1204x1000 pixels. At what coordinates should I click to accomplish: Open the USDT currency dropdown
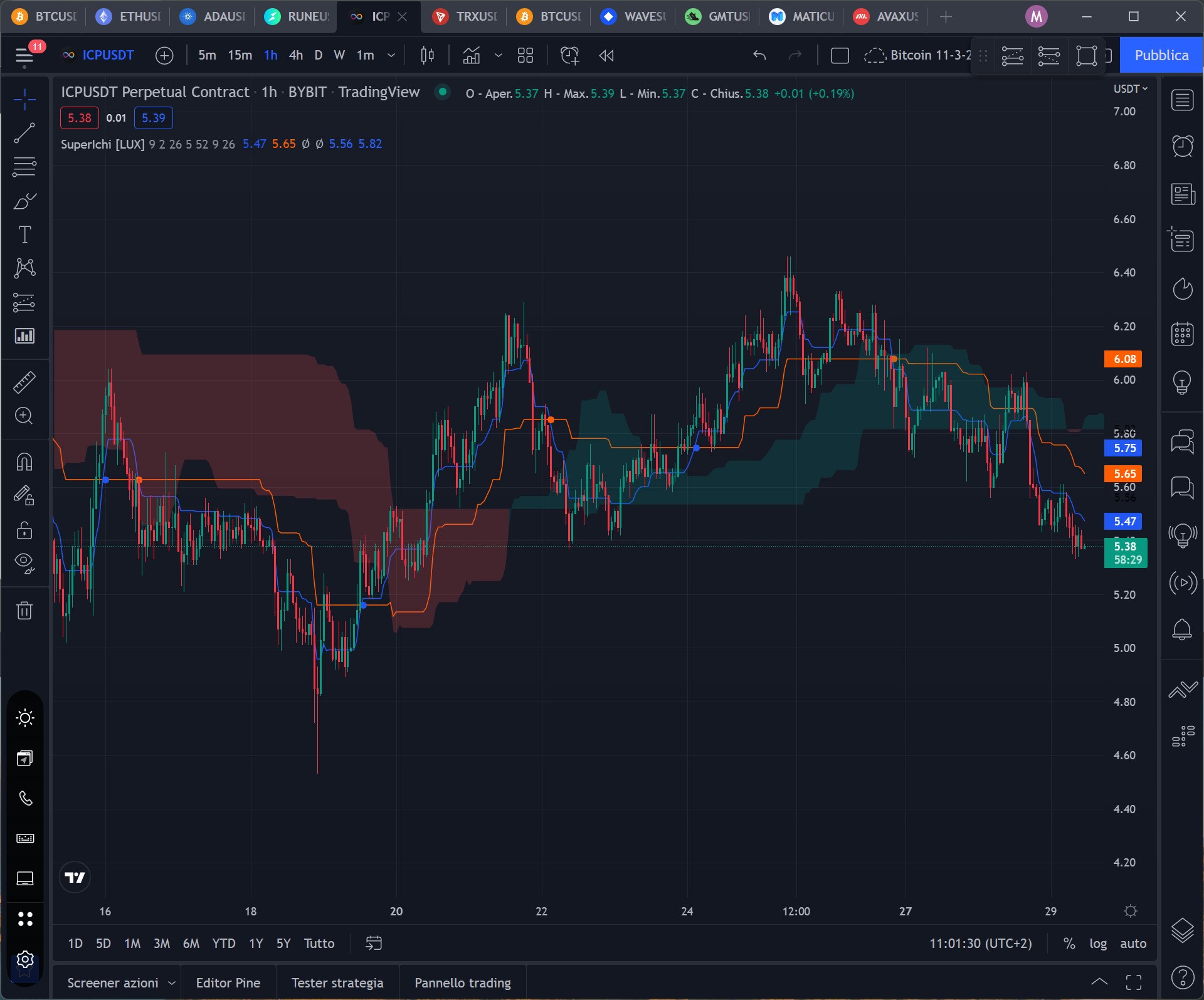pos(1131,89)
